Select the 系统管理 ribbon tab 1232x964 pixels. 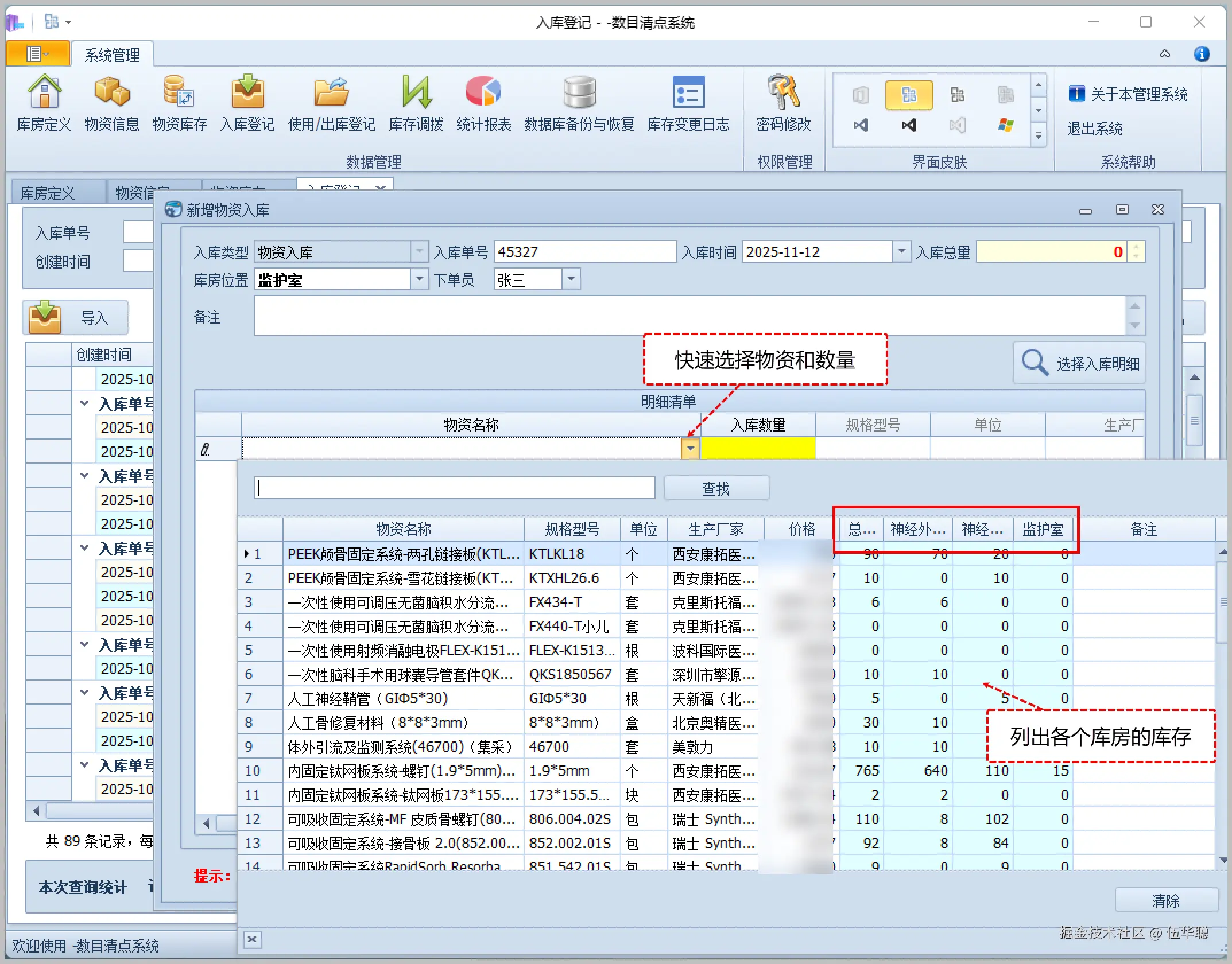tap(112, 55)
